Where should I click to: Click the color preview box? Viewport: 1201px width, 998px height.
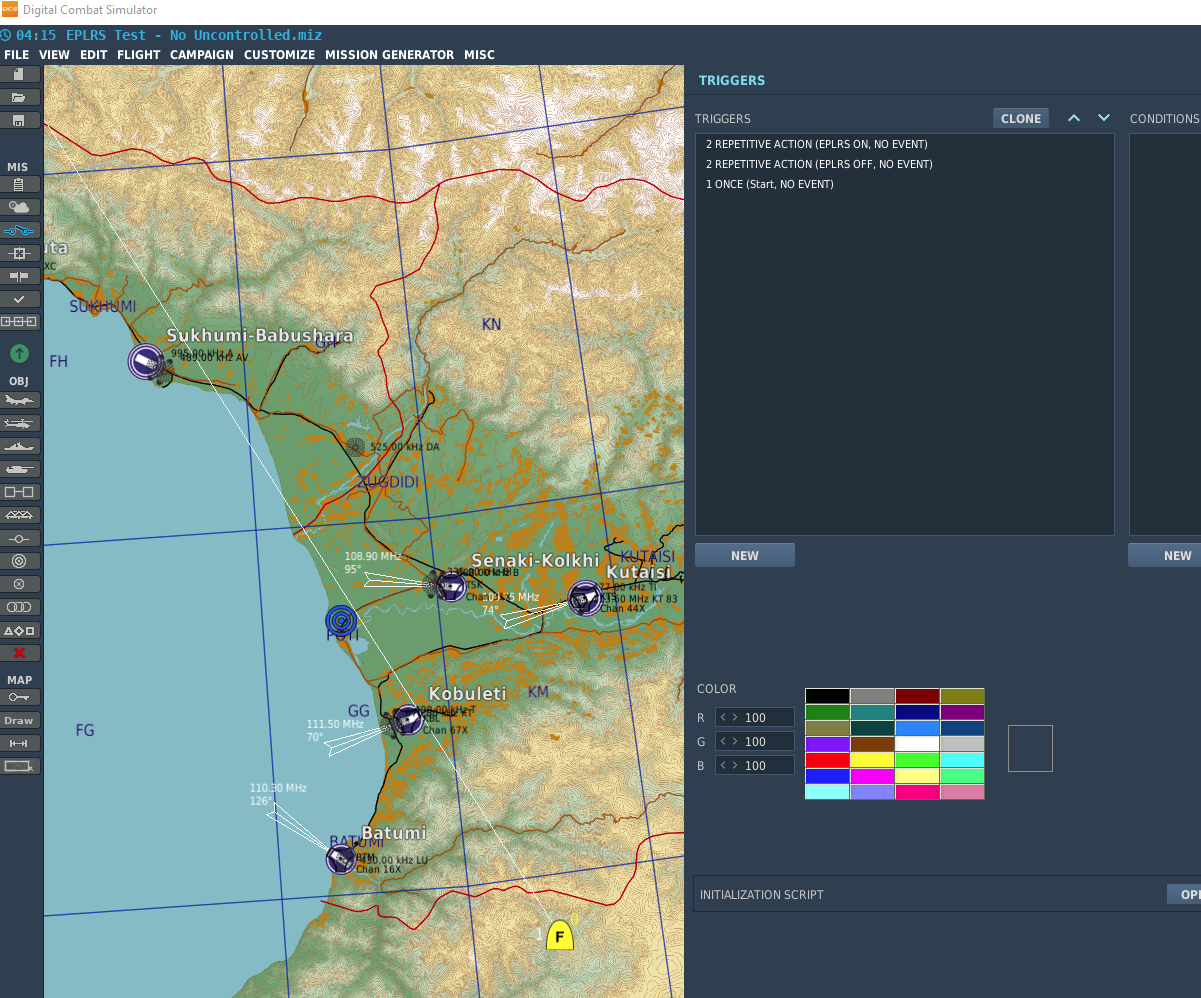(x=1030, y=748)
